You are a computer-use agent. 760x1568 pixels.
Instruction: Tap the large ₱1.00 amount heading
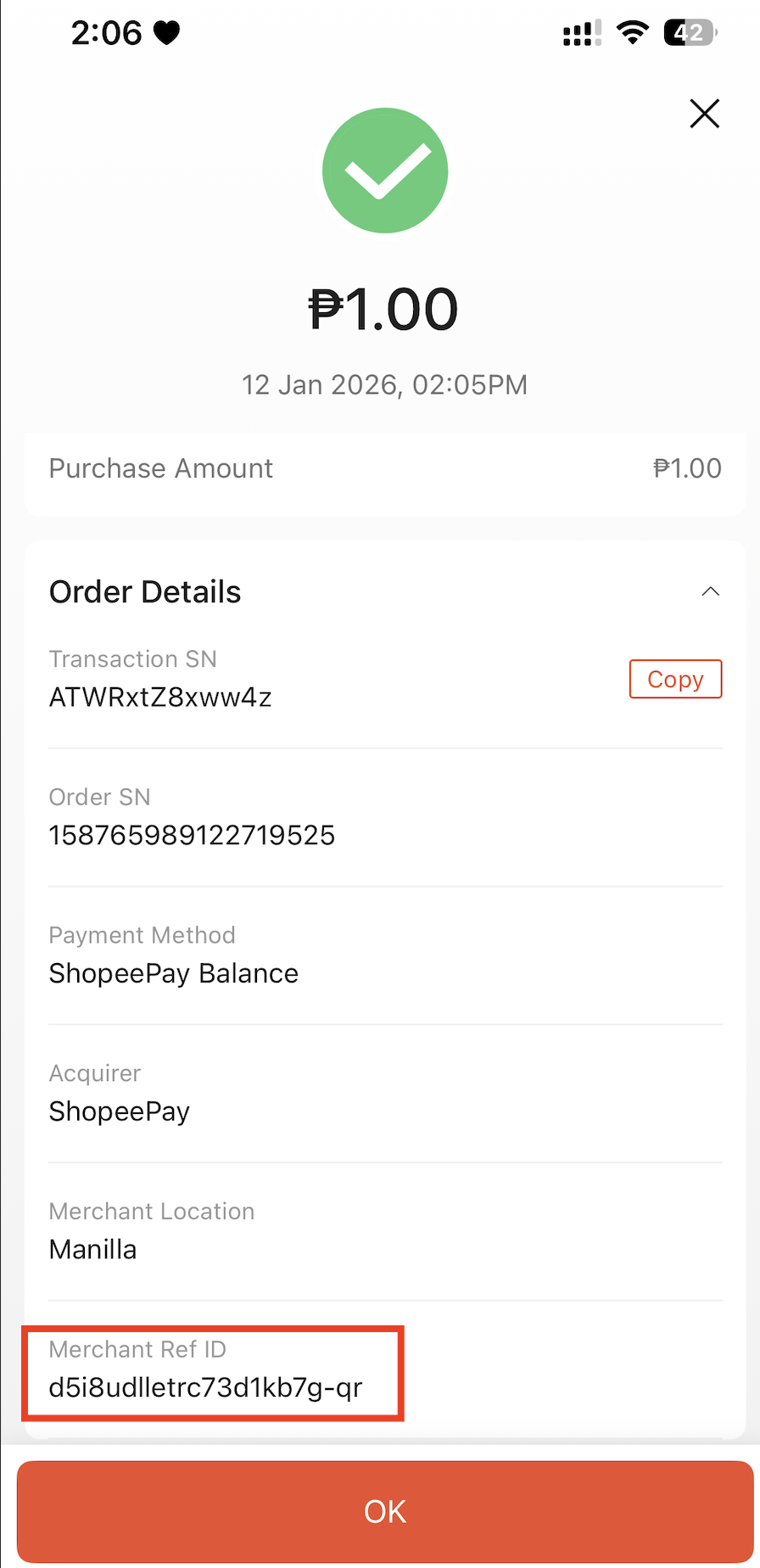pyautogui.click(x=383, y=309)
